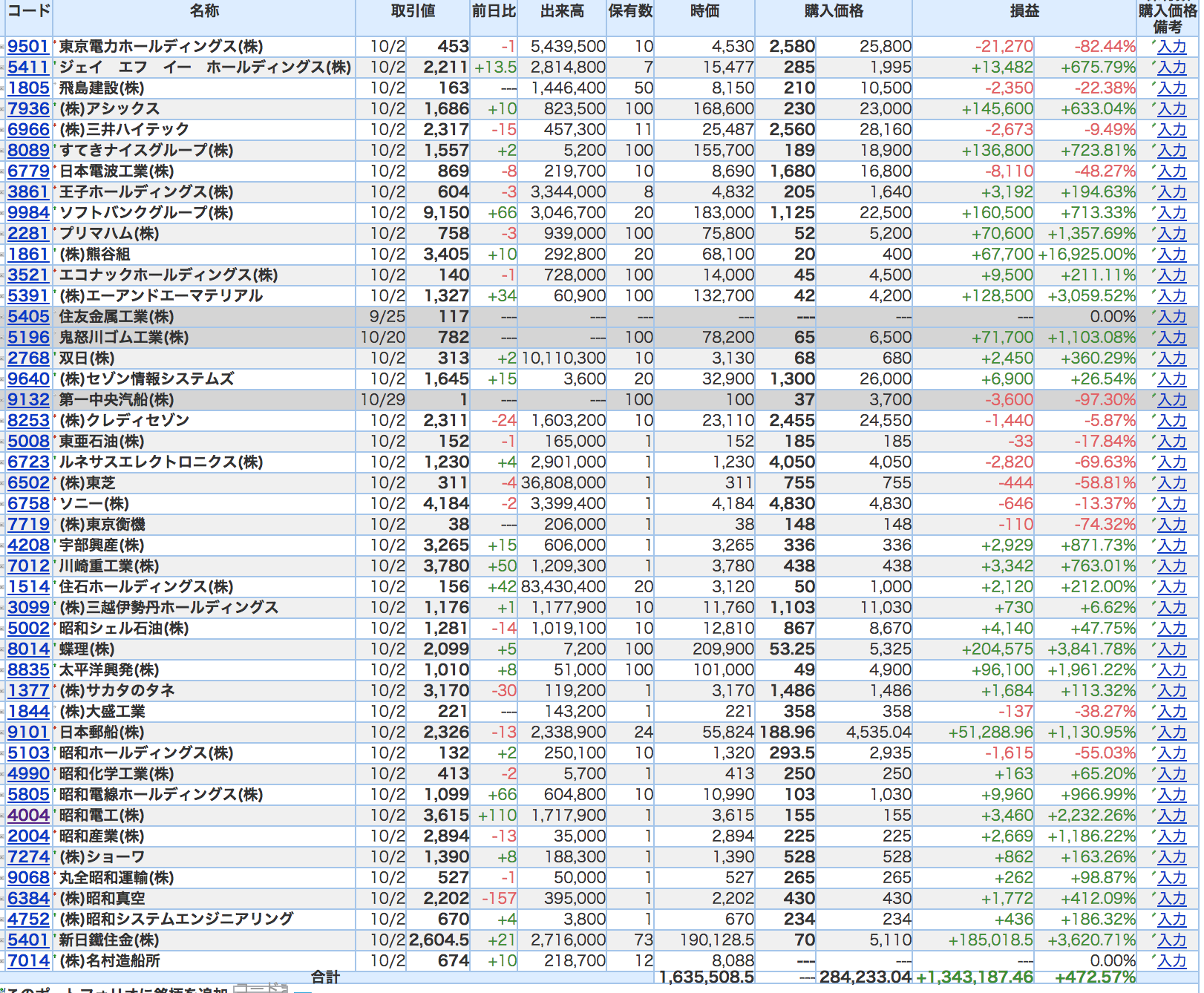Click the 時価 column header
1204x993 pixels.
(704, 10)
